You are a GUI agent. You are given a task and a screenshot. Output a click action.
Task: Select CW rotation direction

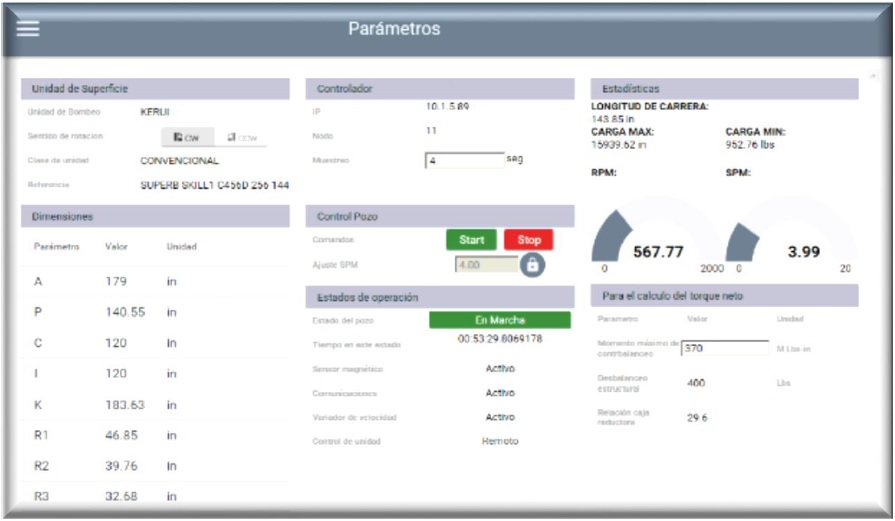[186, 137]
